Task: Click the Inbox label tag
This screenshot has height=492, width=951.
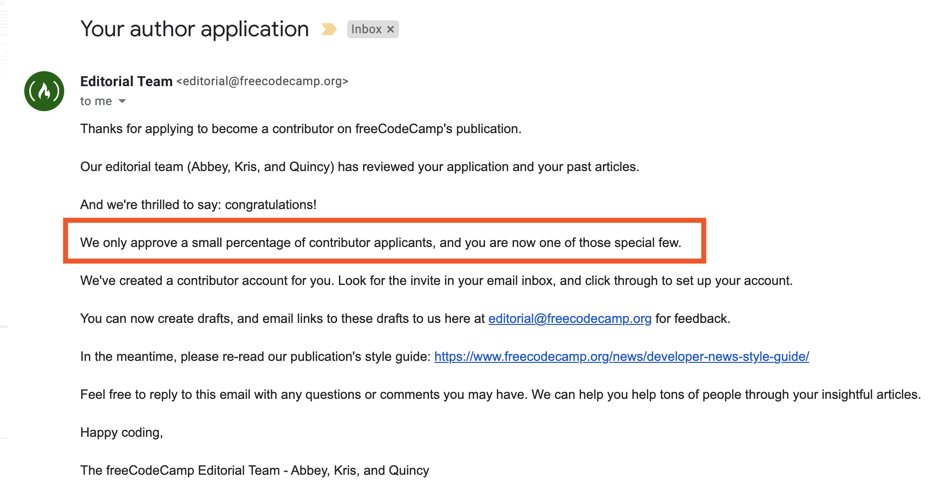Action: [x=366, y=30]
